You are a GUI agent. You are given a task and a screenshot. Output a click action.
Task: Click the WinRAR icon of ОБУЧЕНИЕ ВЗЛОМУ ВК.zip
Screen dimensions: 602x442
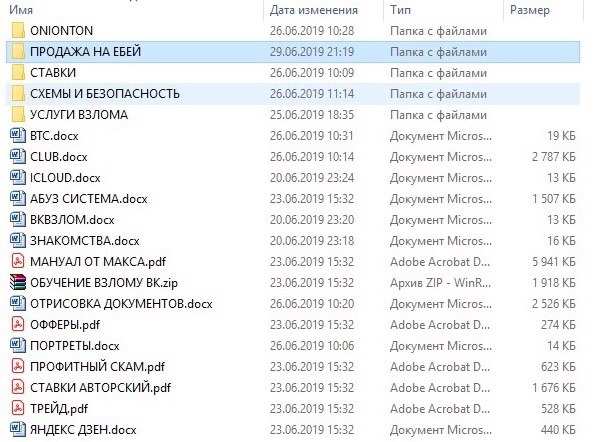(x=18, y=282)
